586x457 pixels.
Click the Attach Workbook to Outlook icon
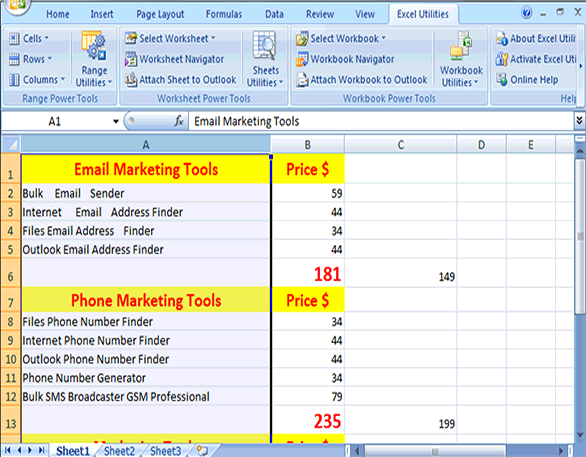pyautogui.click(x=302, y=80)
